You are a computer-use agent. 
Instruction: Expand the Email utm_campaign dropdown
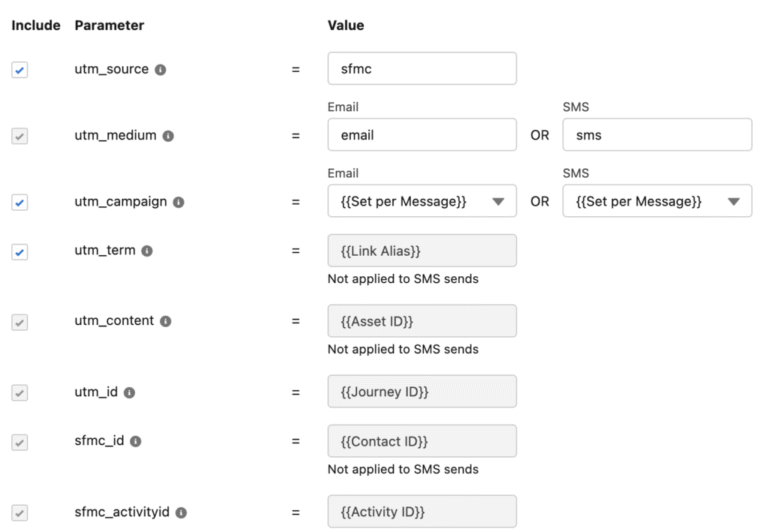[x=421, y=201]
